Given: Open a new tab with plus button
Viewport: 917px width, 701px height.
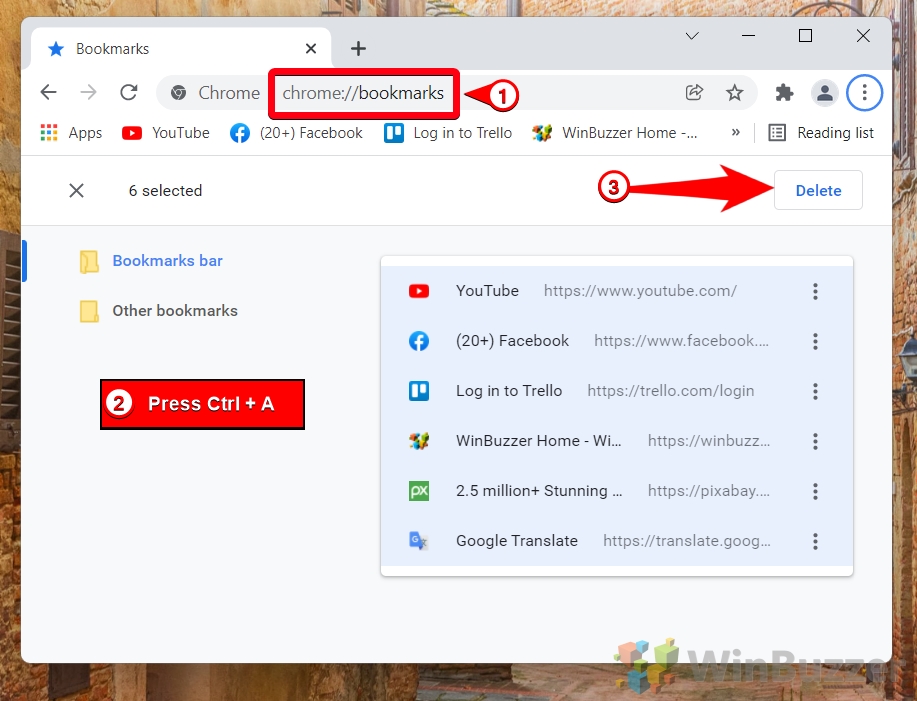Looking at the screenshot, I should (x=358, y=49).
